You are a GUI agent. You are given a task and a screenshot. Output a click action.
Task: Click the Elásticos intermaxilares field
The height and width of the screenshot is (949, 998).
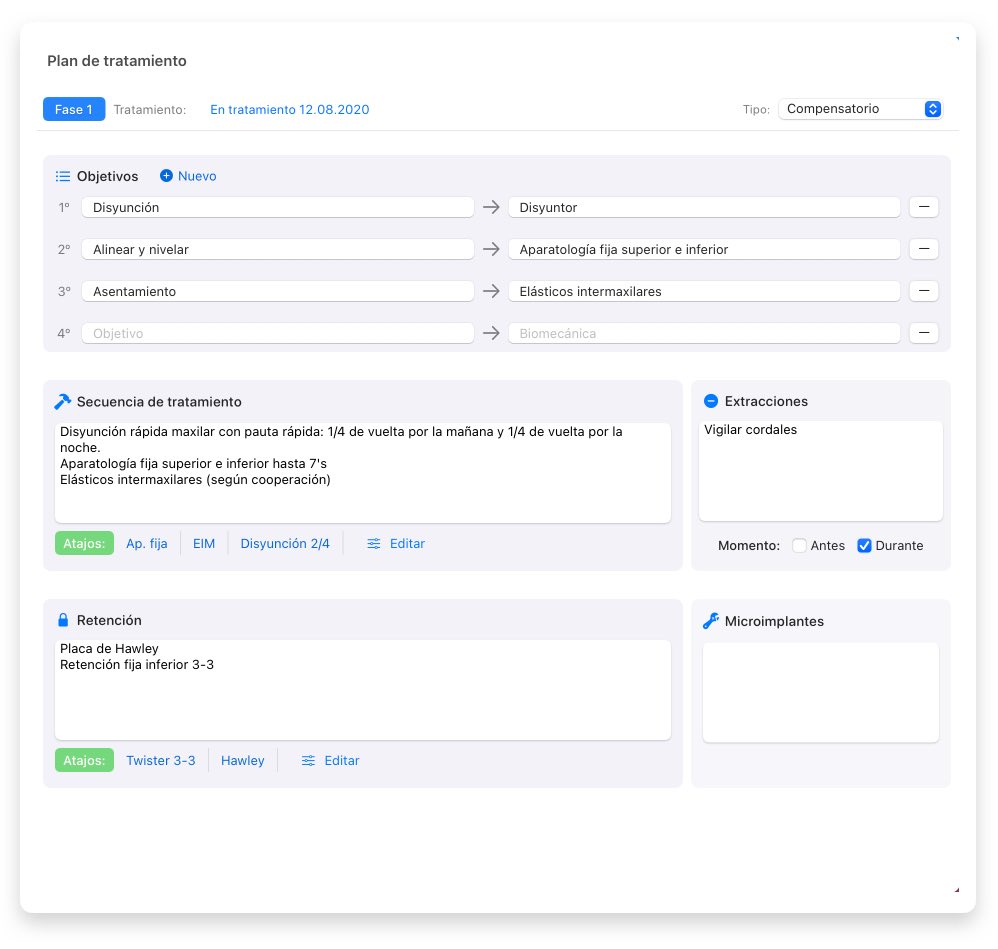coord(704,291)
